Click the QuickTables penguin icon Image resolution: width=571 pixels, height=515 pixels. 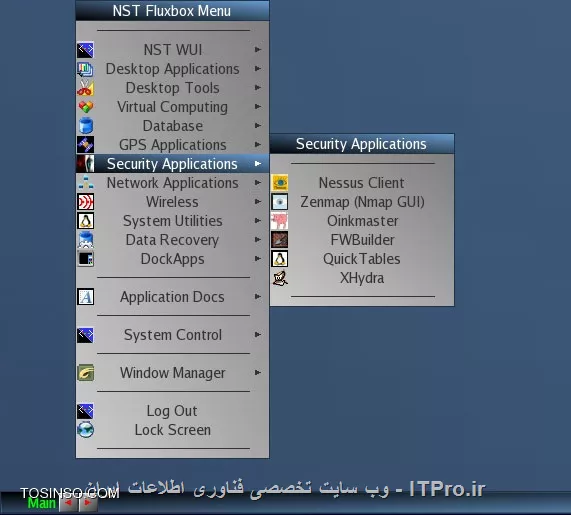point(280,259)
